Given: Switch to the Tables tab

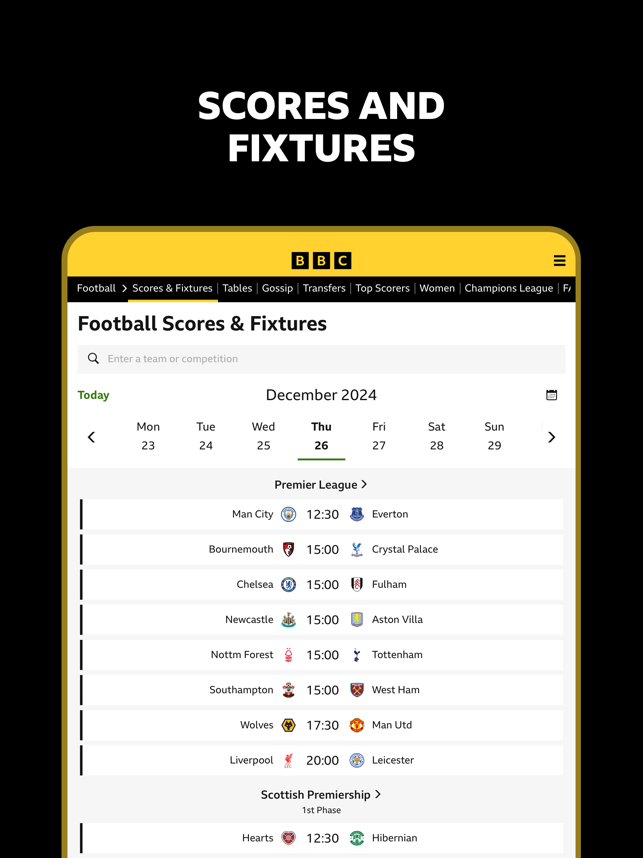Looking at the screenshot, I should tap(237, 288).
